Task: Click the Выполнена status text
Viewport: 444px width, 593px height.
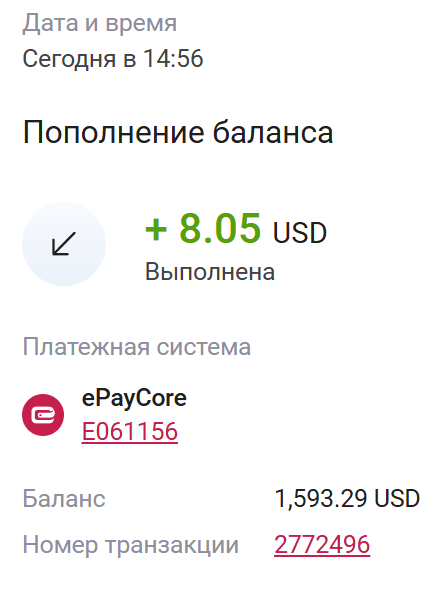Action: click(210, 272)
